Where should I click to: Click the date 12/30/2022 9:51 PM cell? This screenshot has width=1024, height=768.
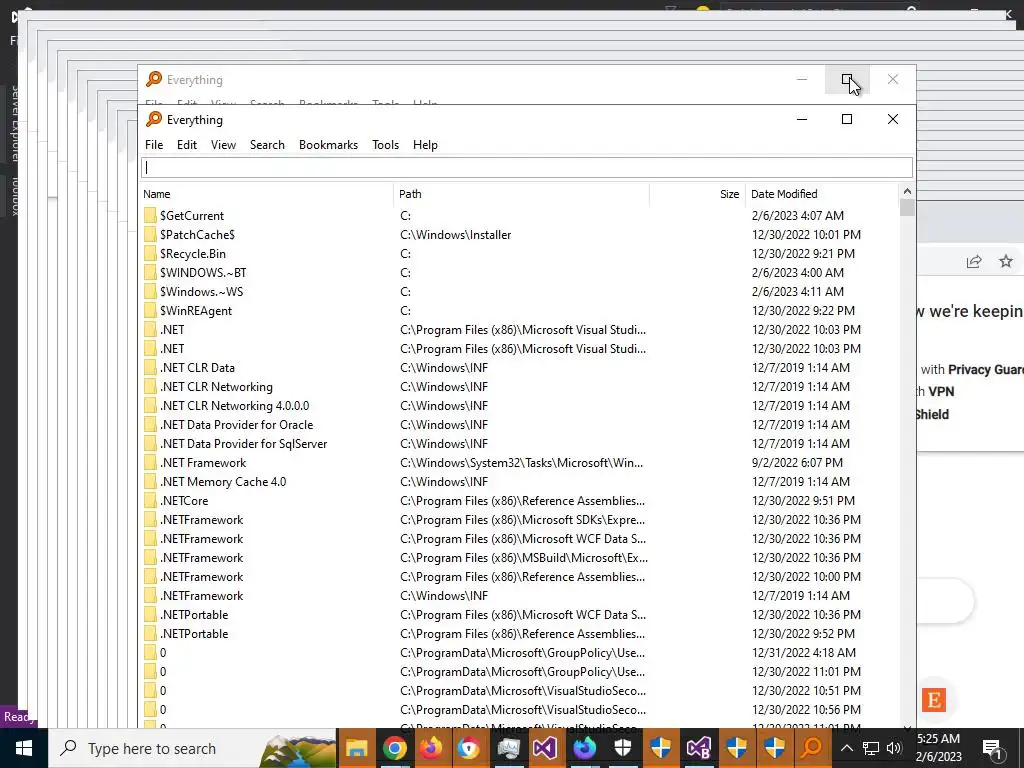coord(803,501)
